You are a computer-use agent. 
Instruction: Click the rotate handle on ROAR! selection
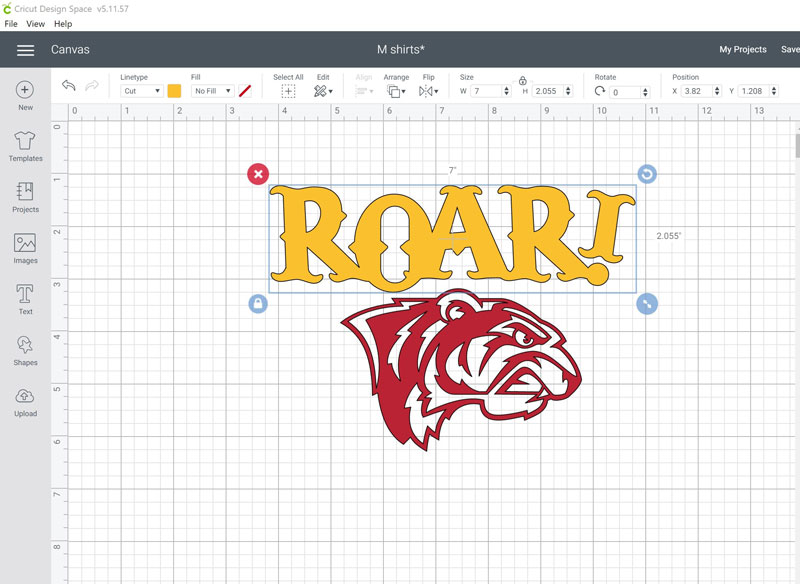pos(647,174)
